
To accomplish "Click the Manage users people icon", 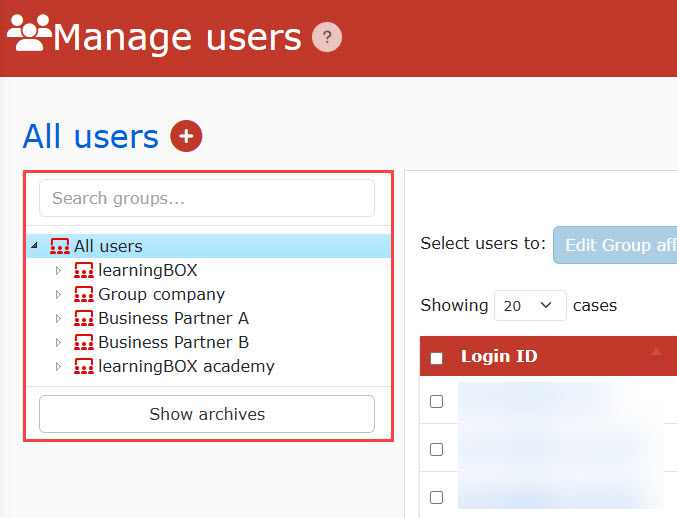I will click(28, 34).
